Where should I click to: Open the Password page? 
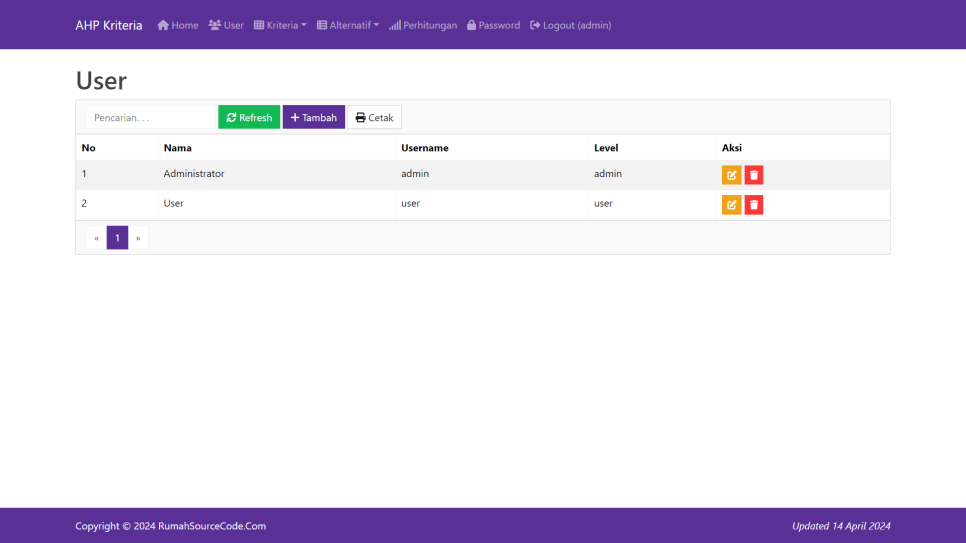point(493,25)
